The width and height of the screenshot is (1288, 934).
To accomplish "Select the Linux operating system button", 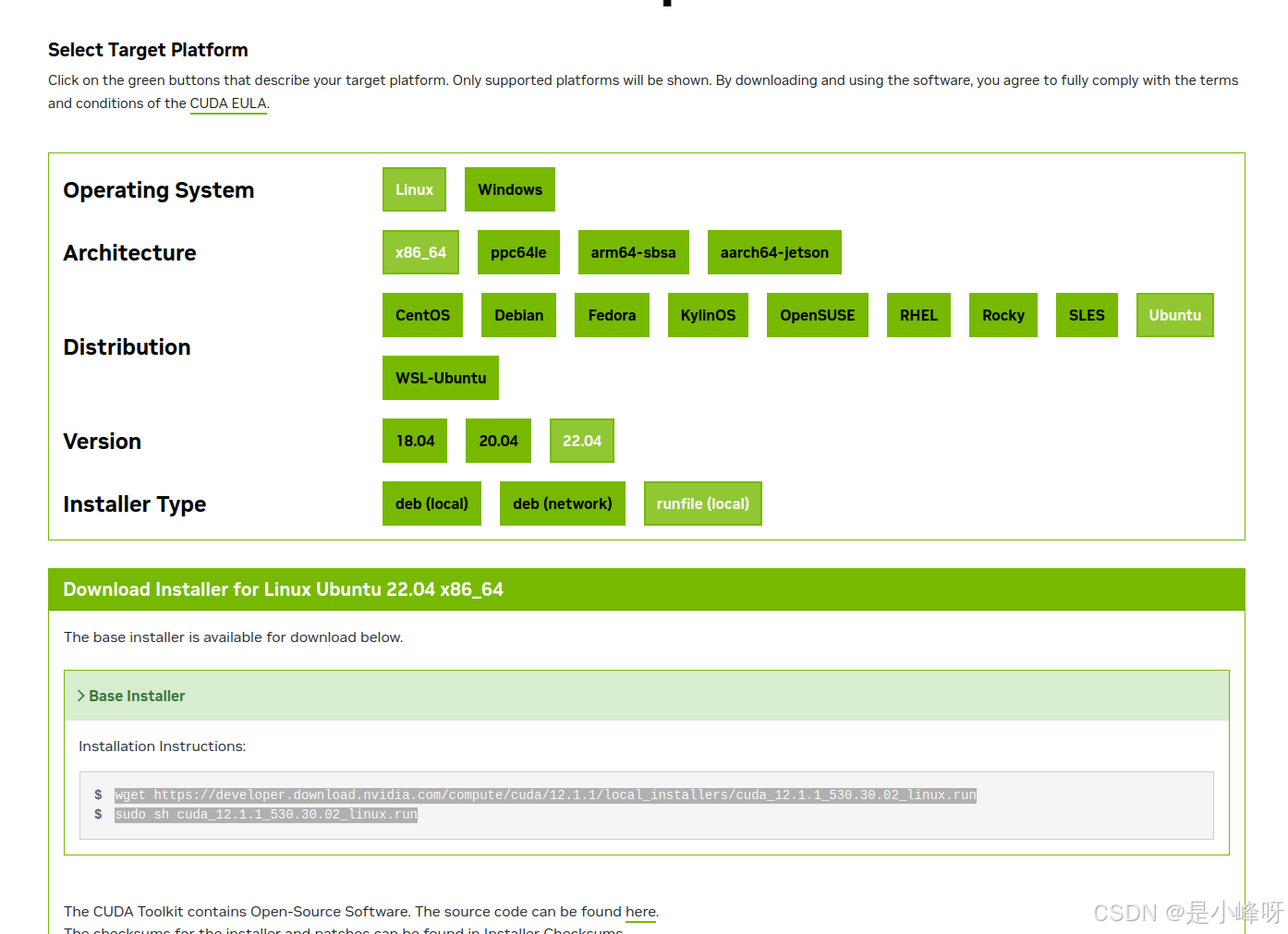I will click(414, 189).
